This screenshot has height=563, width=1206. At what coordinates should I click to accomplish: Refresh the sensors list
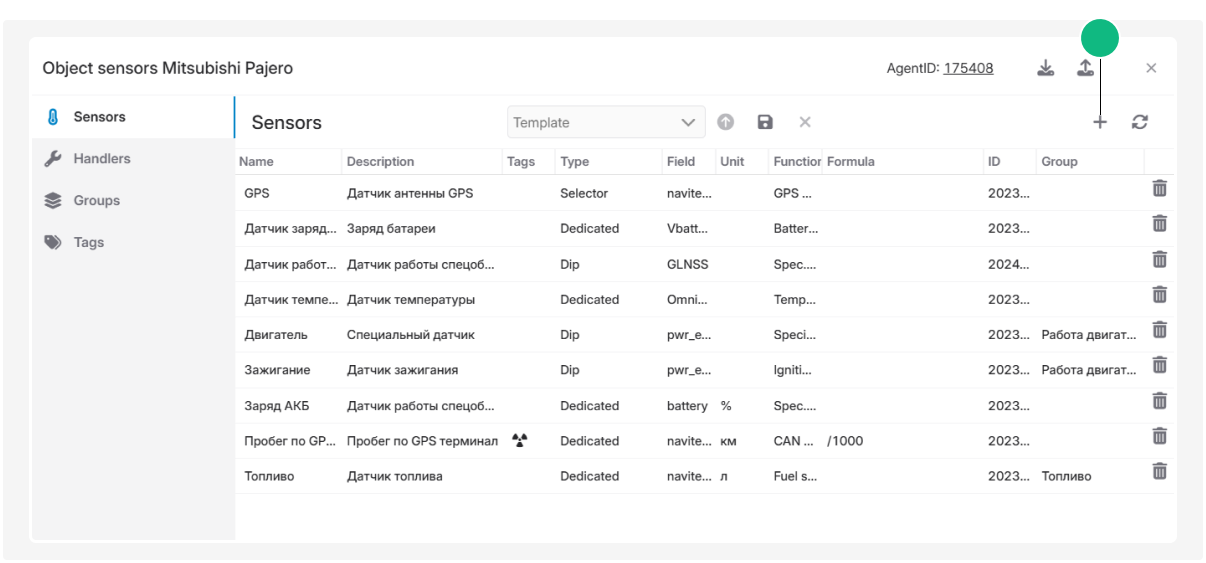coord(1139,122)
